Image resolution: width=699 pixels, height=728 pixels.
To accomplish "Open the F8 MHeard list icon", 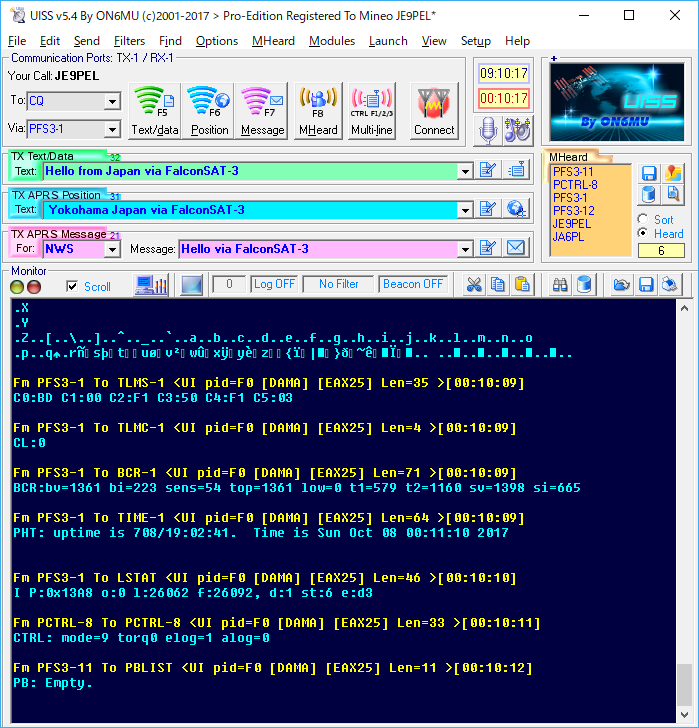I will (x=318, y=110).
